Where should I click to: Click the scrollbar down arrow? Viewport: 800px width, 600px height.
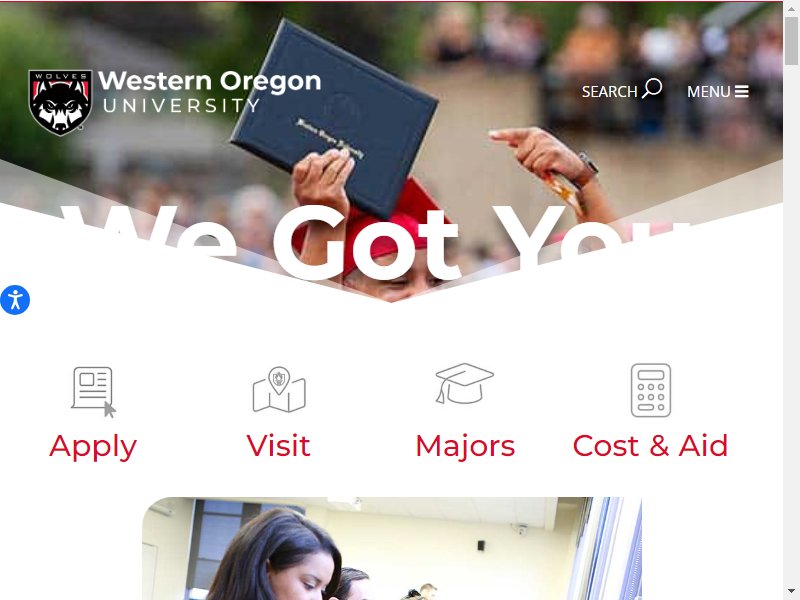[791, 593]
